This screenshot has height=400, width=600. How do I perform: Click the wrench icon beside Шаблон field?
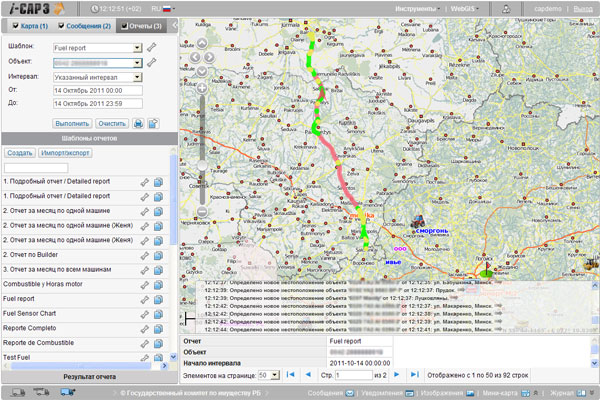tap(151, 47)
